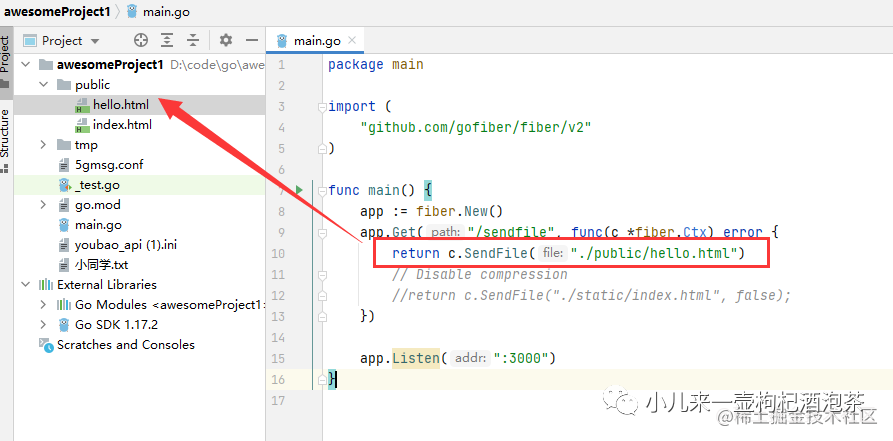Image resolution: width=893 pixels, height=441 pixels.
Task: Click the green Run gutter icon for main
Action: click(299, 189)
